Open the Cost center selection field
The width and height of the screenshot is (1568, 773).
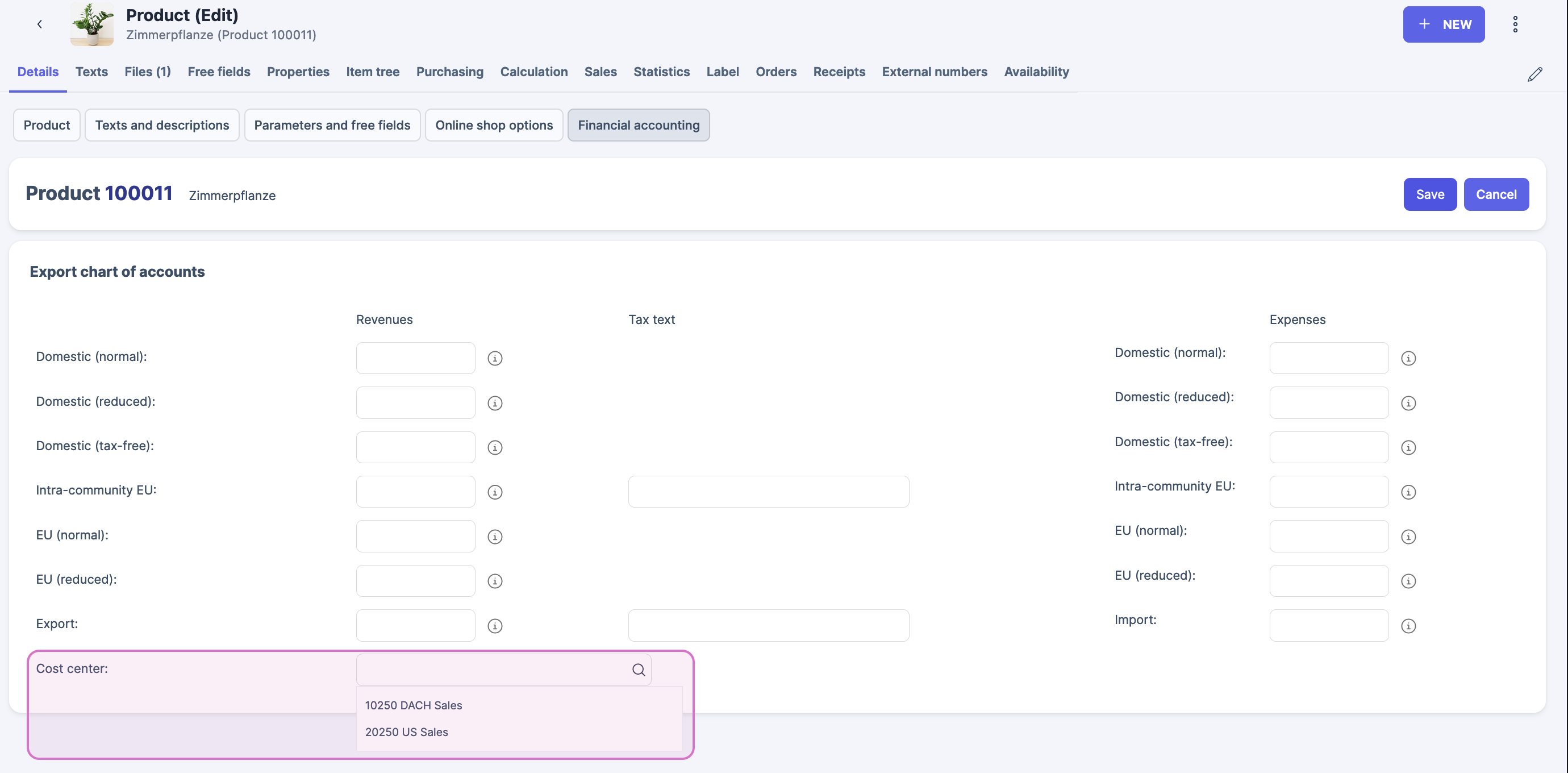click(493, 669)
